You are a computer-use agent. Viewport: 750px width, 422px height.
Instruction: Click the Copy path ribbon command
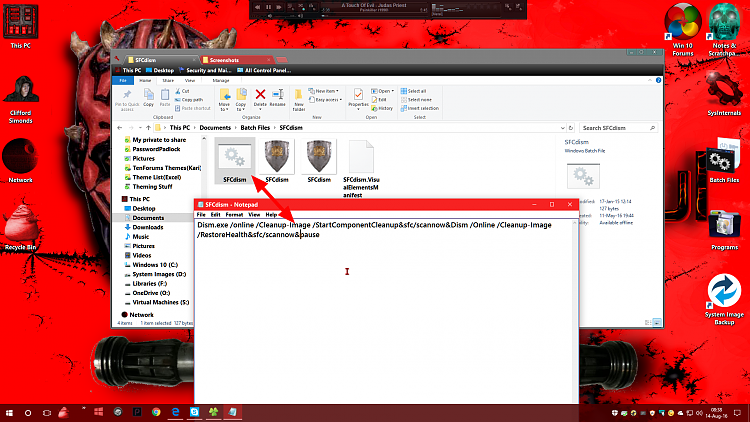(x=189, y=100)
